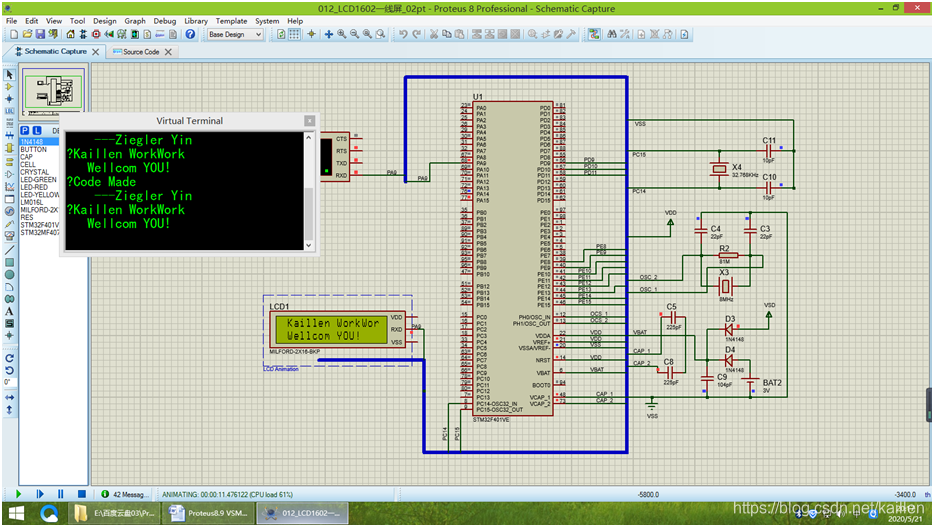Click the Virtual Terminal scroll-down arrow
Screen dimensions: 934x527
click(309, 245)
